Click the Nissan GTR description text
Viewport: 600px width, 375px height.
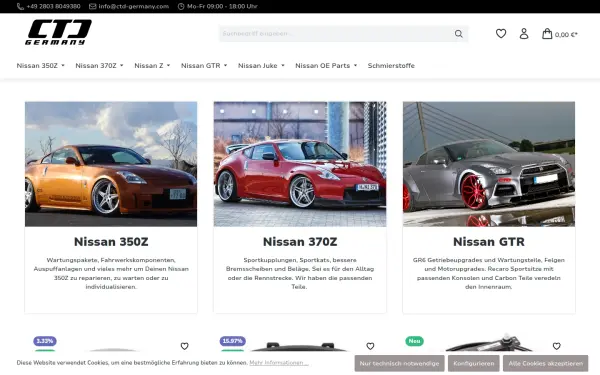point(489,273)
